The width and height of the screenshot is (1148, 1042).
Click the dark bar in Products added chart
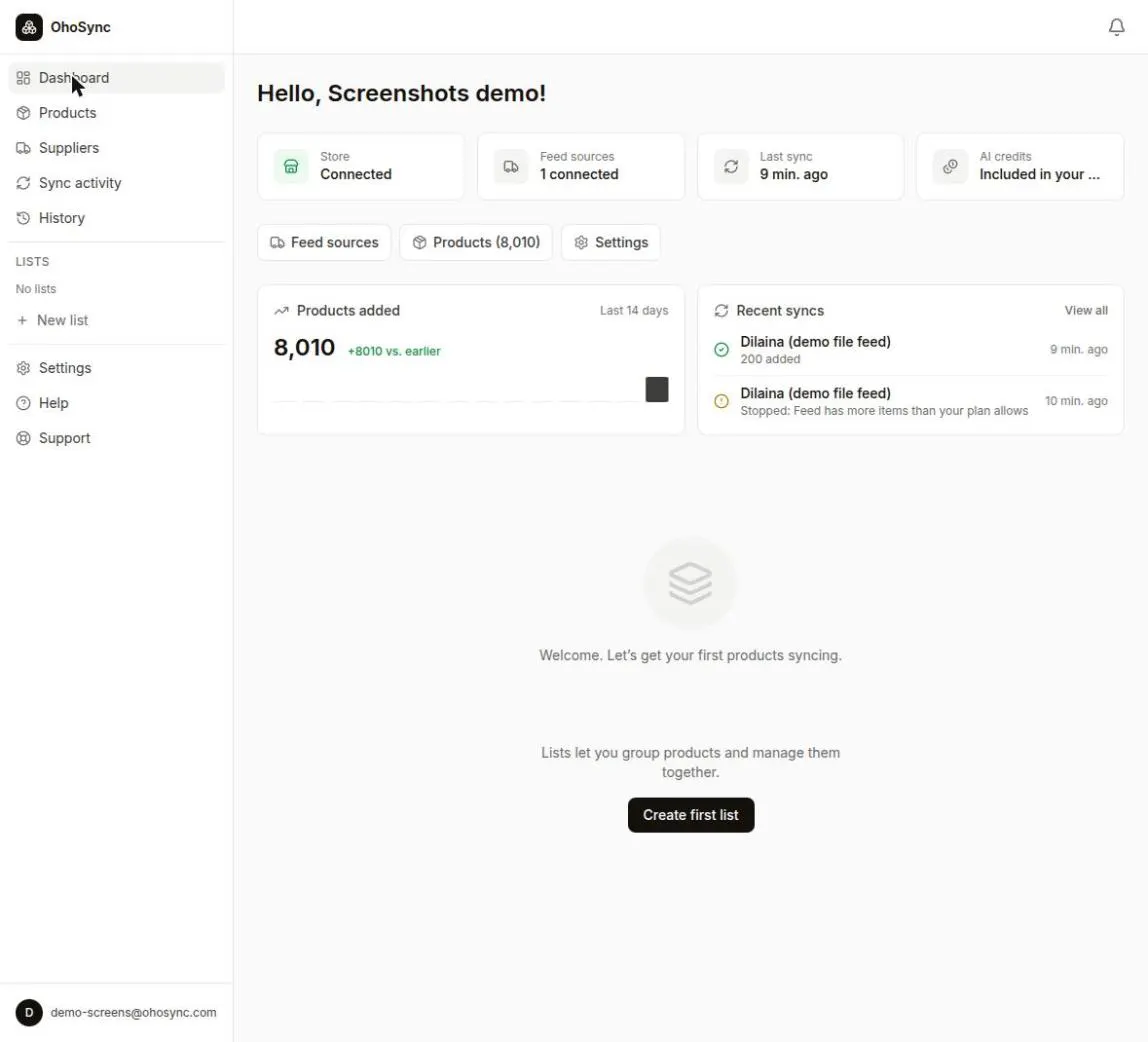coord(657,390)
